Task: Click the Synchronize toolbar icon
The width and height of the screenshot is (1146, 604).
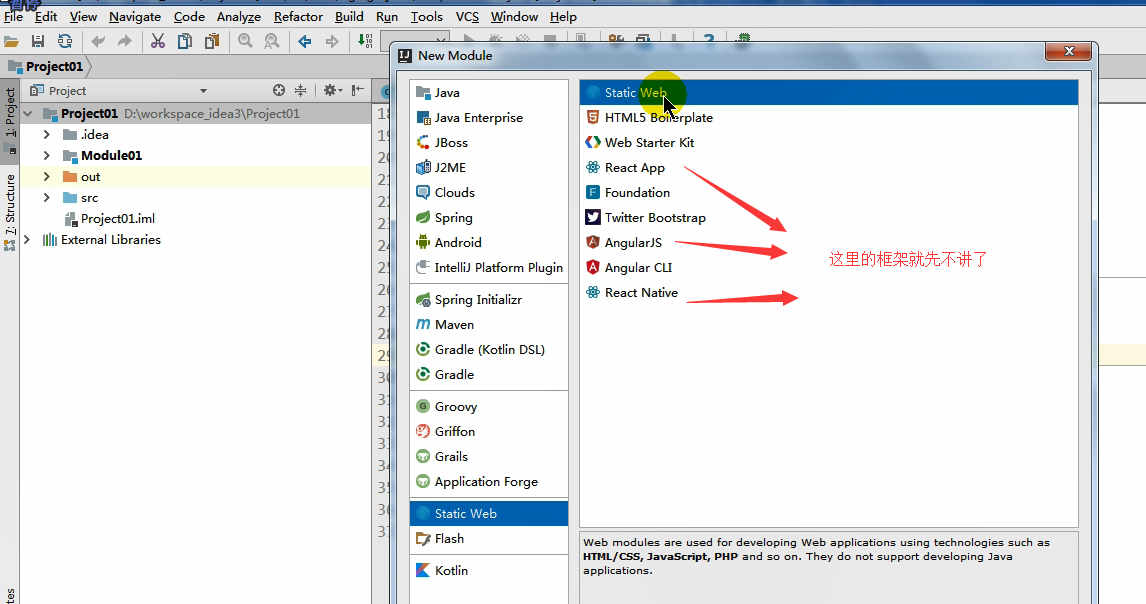Action: point(65,42)
